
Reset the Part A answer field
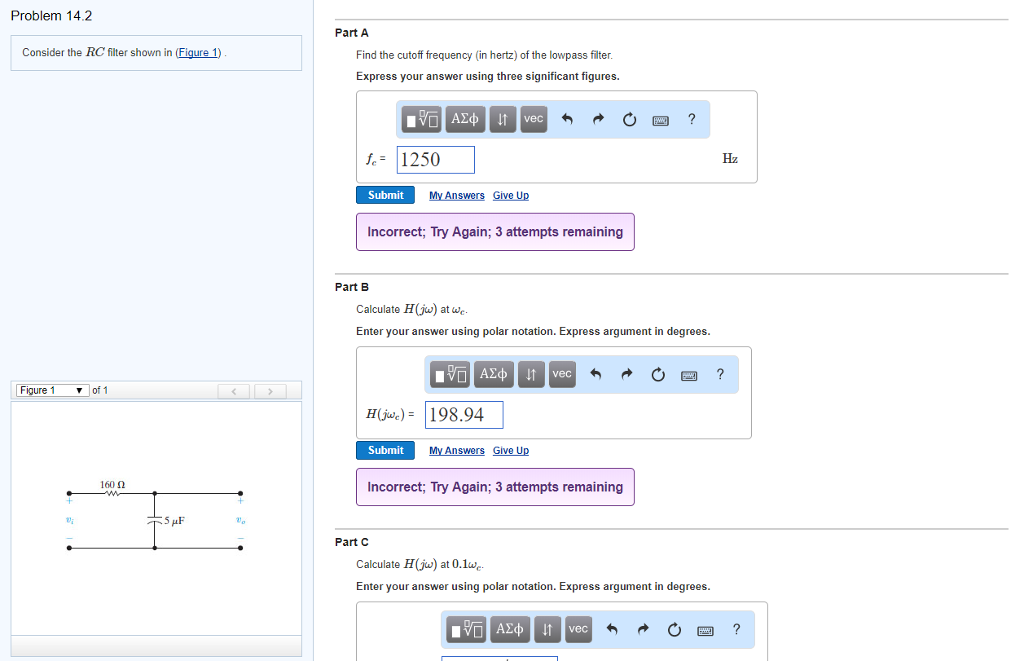pos(630,119)
